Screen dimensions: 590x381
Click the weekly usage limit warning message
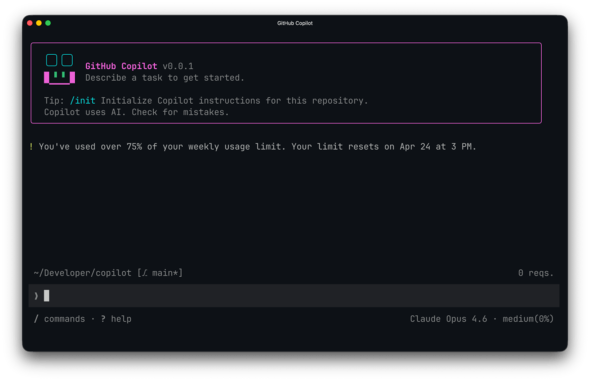coord(257,147)
